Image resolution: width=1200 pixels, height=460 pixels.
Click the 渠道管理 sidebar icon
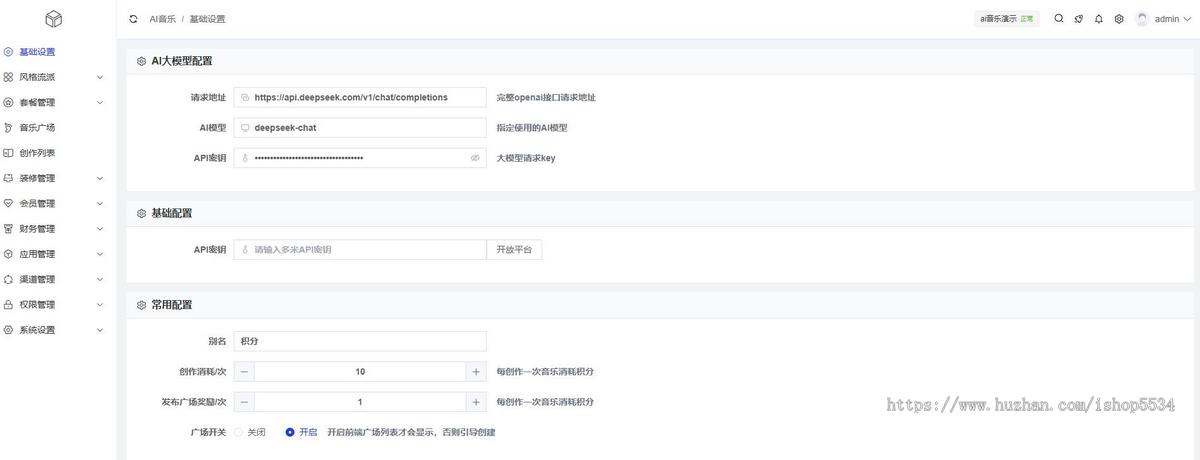pos(8,280)
